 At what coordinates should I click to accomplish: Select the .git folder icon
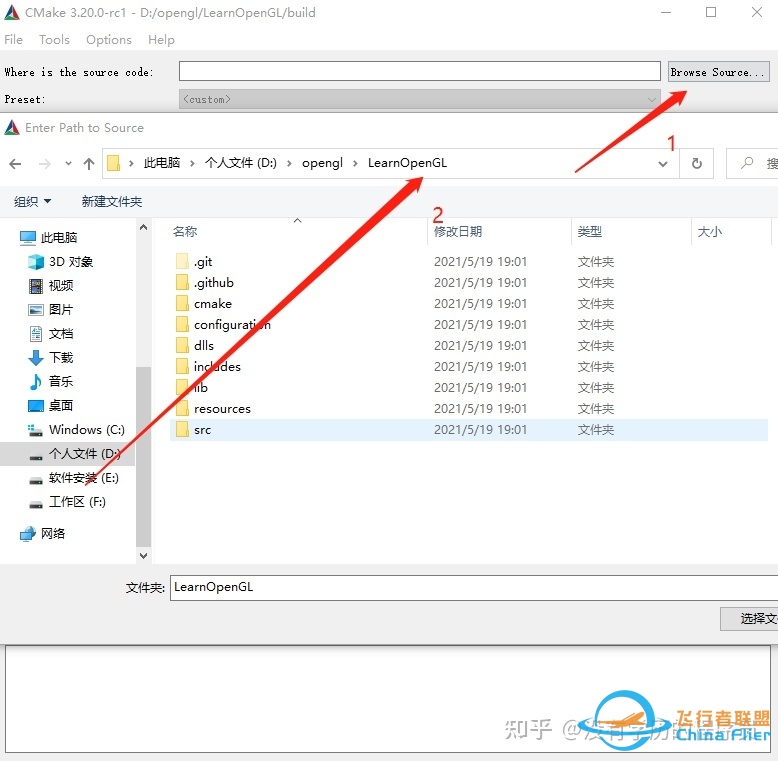pos(182,261)
